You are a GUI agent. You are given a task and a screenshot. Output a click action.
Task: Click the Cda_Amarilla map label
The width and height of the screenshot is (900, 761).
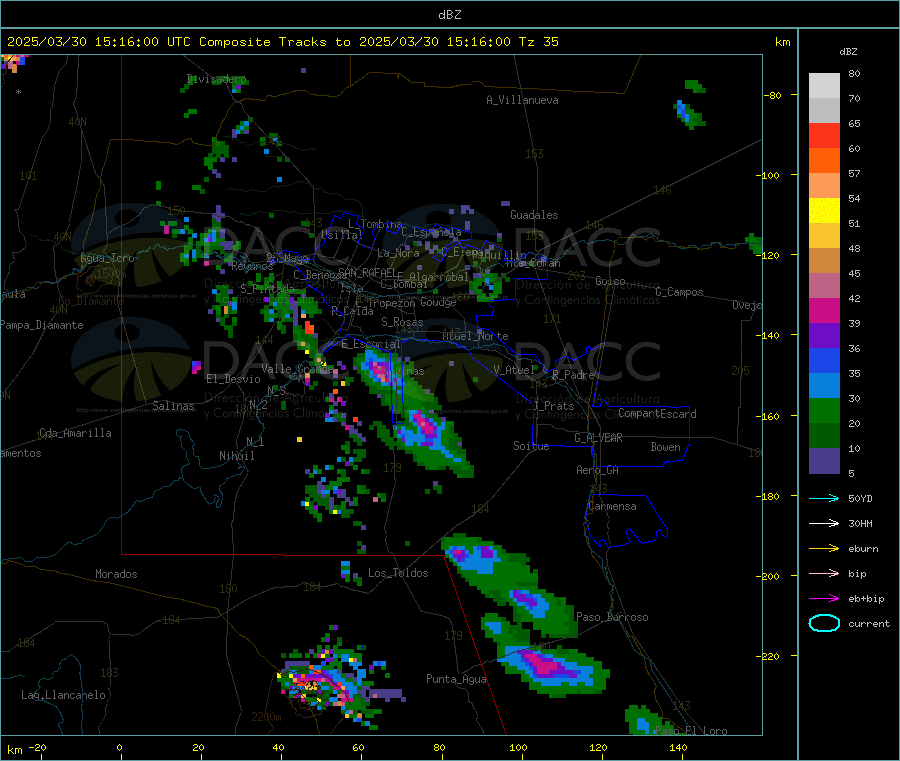[75, 433]
